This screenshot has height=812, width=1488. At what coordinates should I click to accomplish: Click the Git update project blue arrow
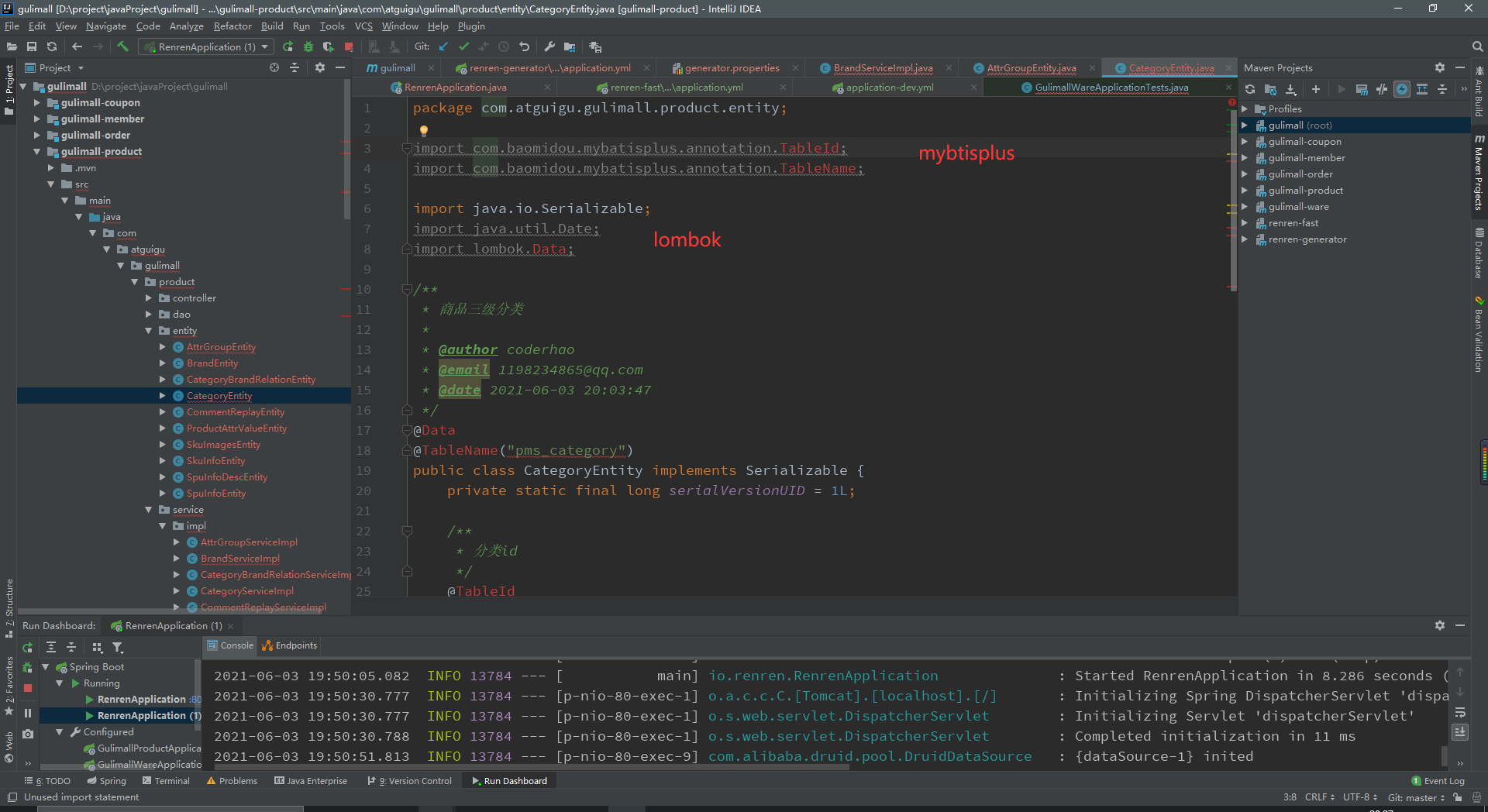(443, 46)
